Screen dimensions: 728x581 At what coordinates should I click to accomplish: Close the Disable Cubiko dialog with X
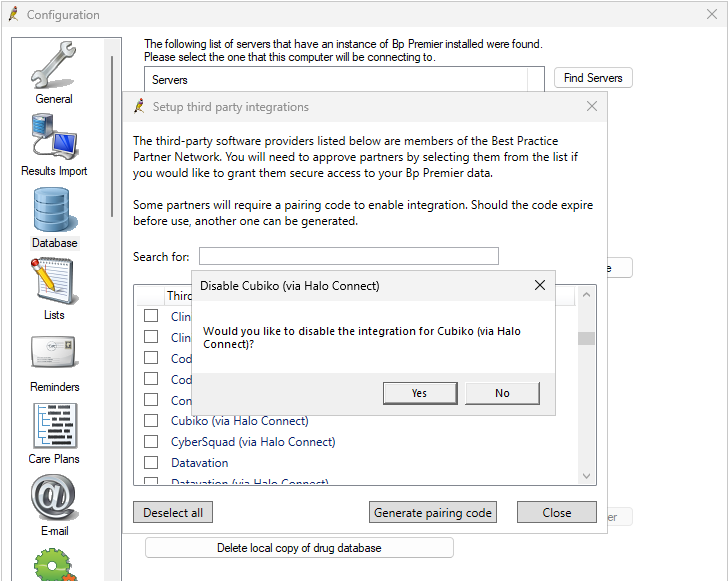[540, 286]
